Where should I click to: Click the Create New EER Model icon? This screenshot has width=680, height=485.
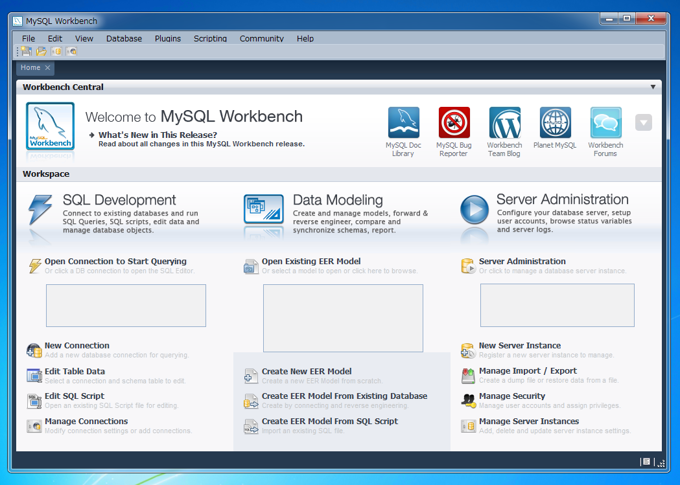[x=251, y=376]
